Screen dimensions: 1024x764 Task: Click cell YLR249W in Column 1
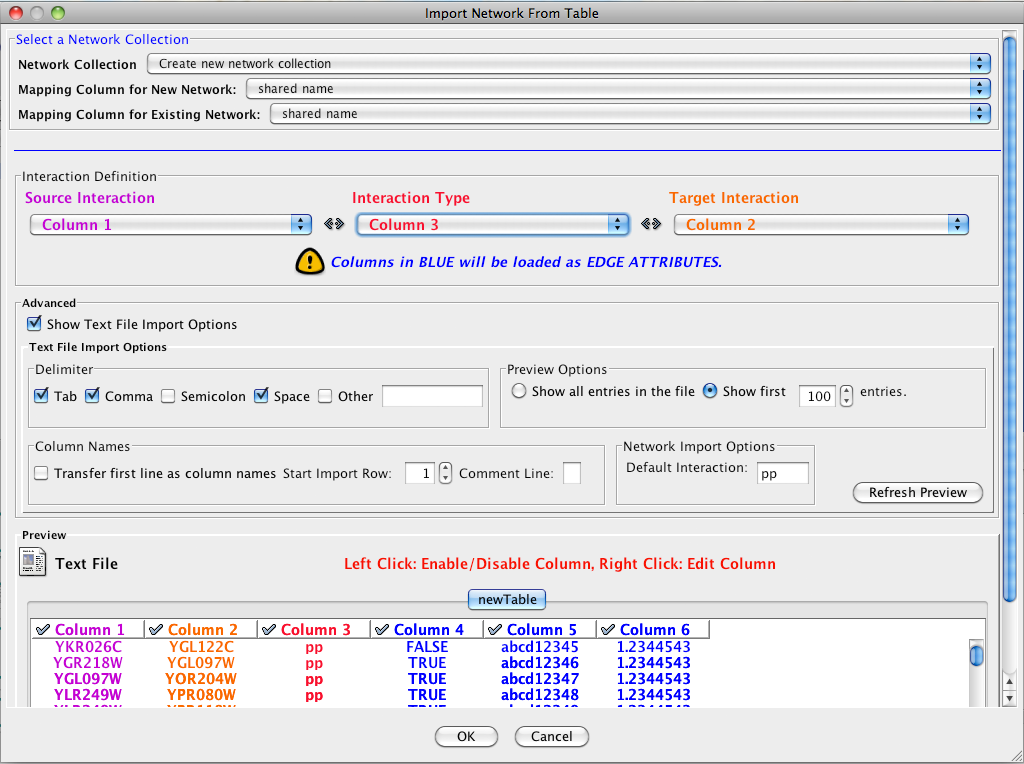point(88,695)
